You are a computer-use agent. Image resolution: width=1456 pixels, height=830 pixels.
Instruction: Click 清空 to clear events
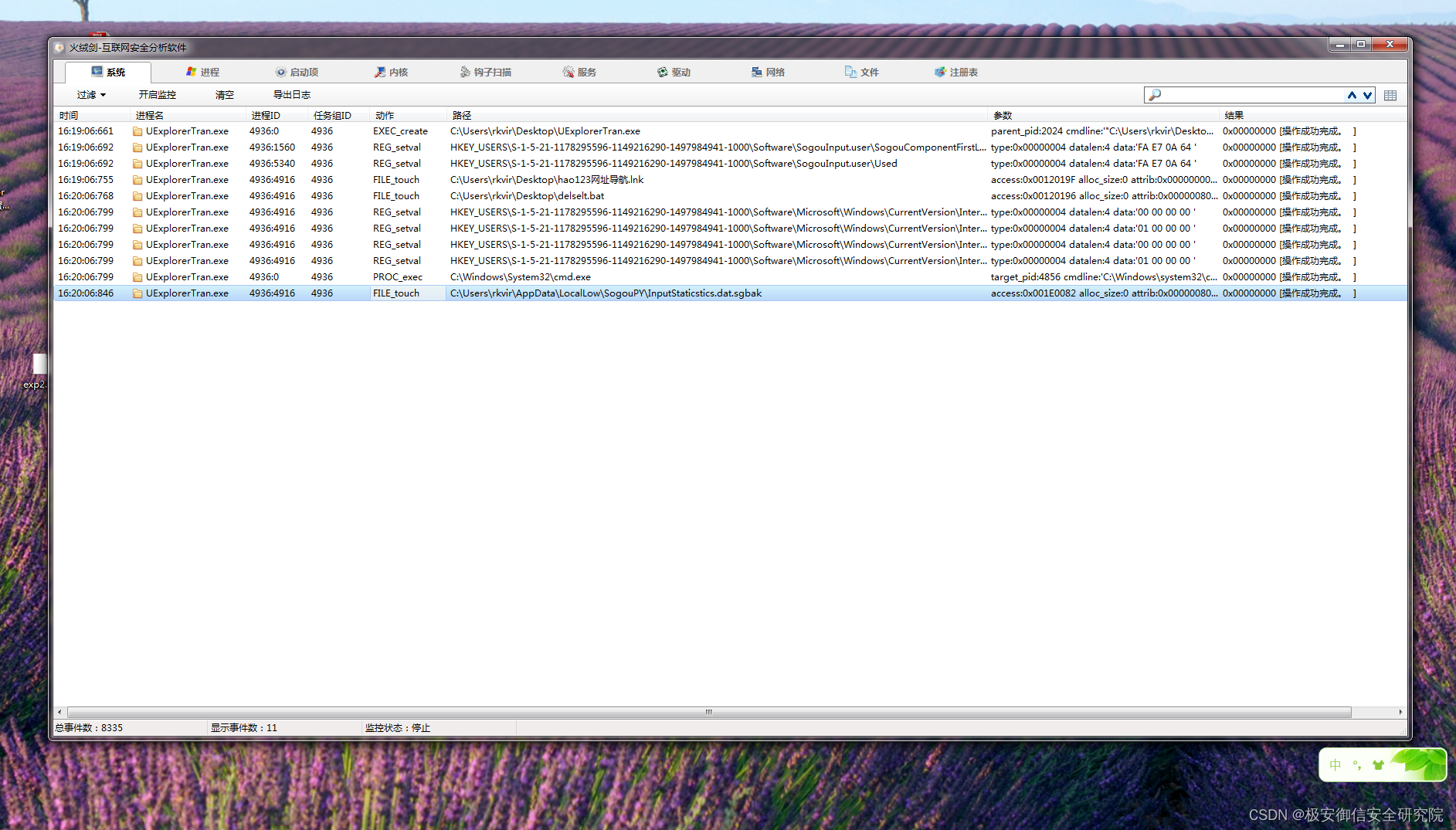[224, 95]
